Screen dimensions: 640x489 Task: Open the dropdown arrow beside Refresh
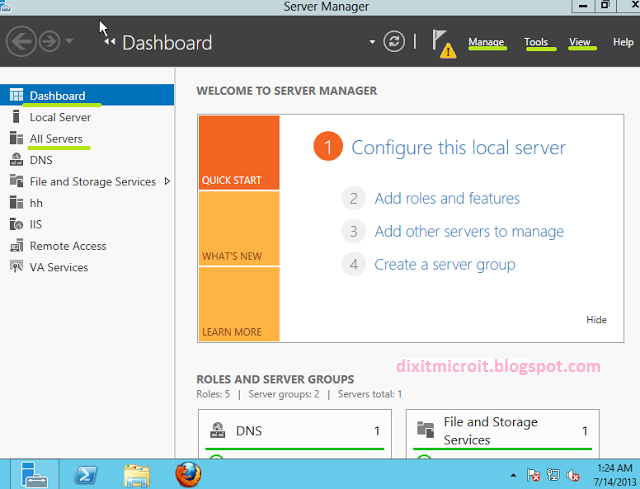click(x=372, y=42)
